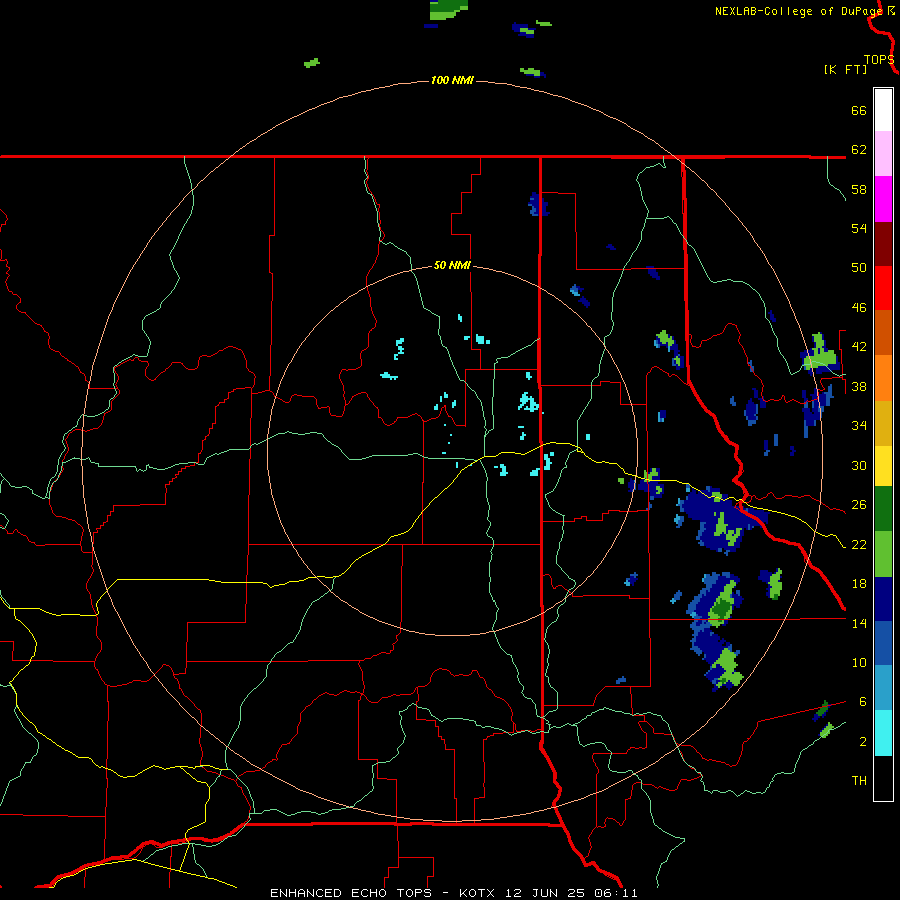Select the dark red 54 kft legend swatch
This screenshot has height=900, width=900.
[883, 244]
